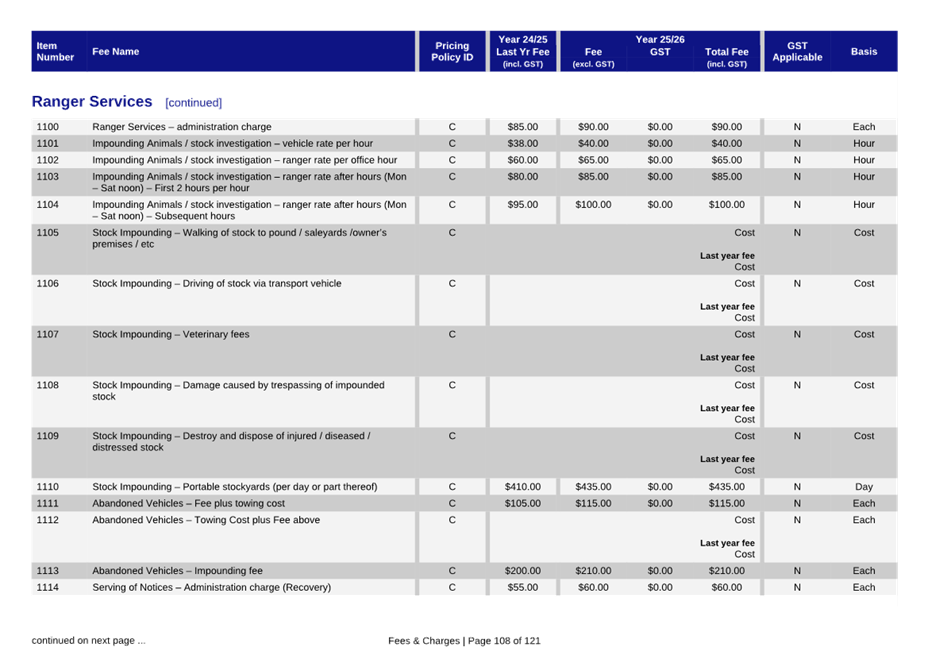
Task: Click item number 1102
Action: coord(47,160)
